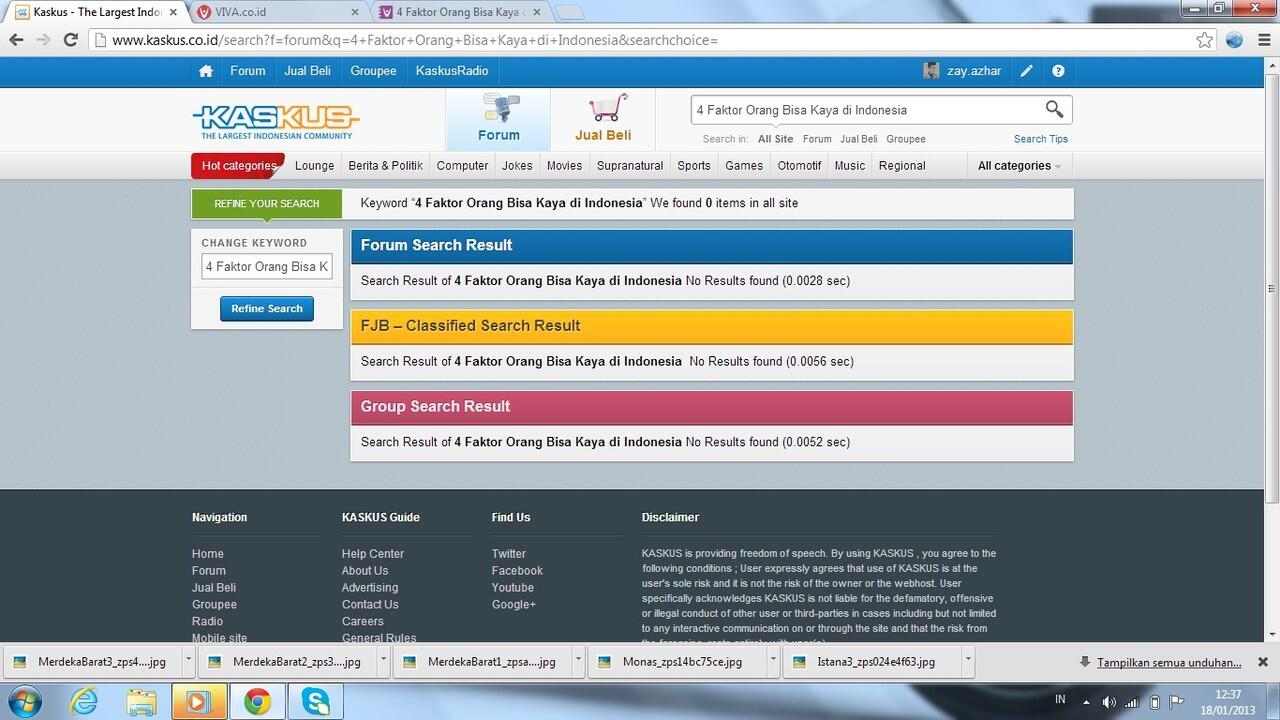Open dropdown for MerdekaBarat3 download
The image size is (1280, 720).
(x=188, y=661)
